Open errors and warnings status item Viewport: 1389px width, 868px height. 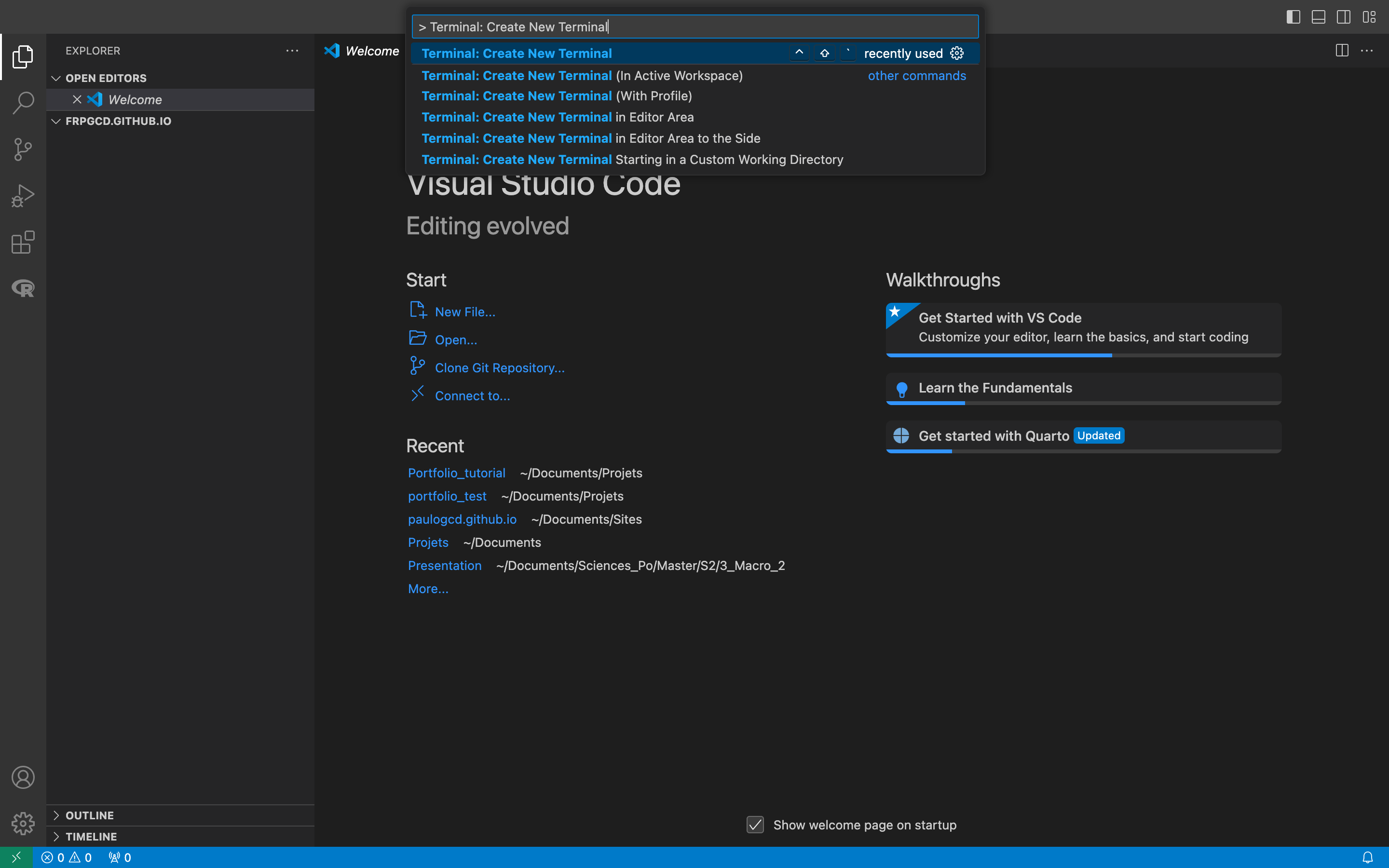pos(67,857)
